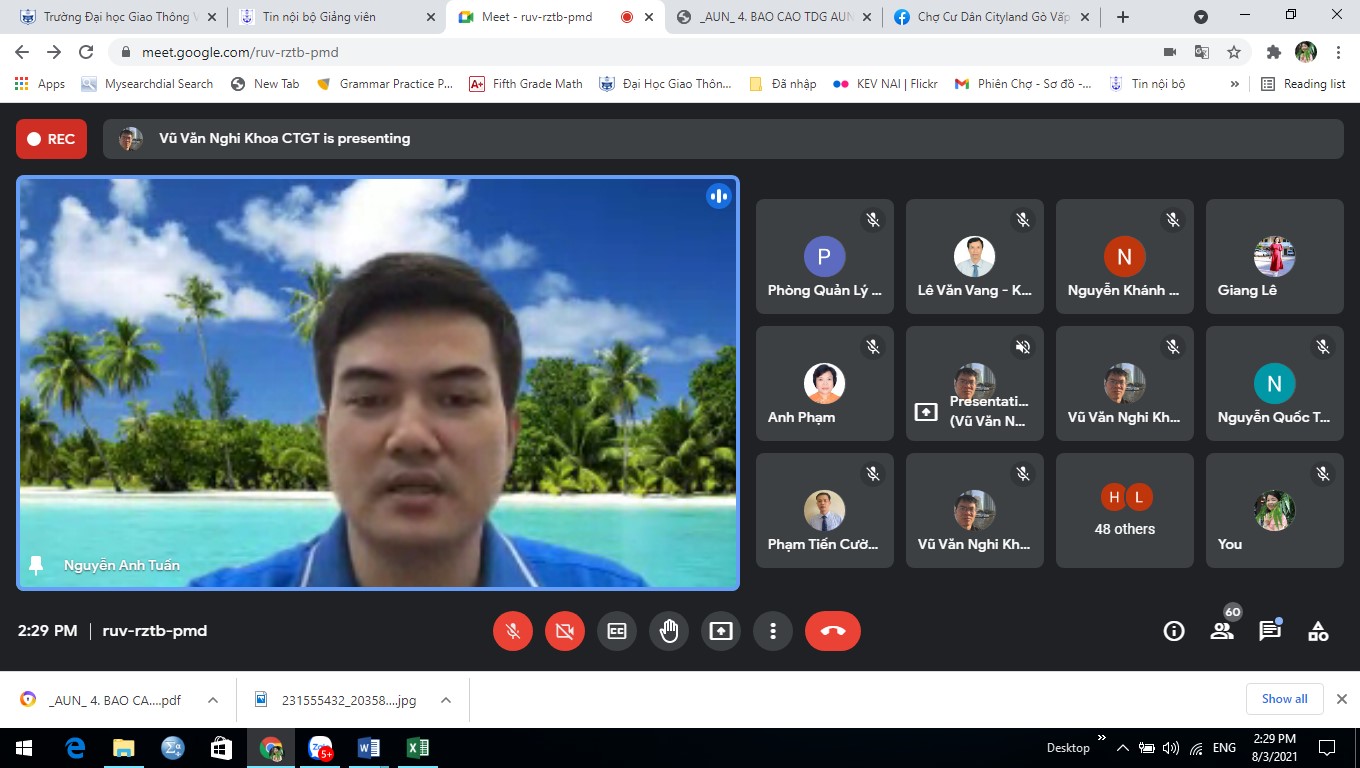Expand options for _AUN_ 4. BAO CA pdf download

point(213,700)
